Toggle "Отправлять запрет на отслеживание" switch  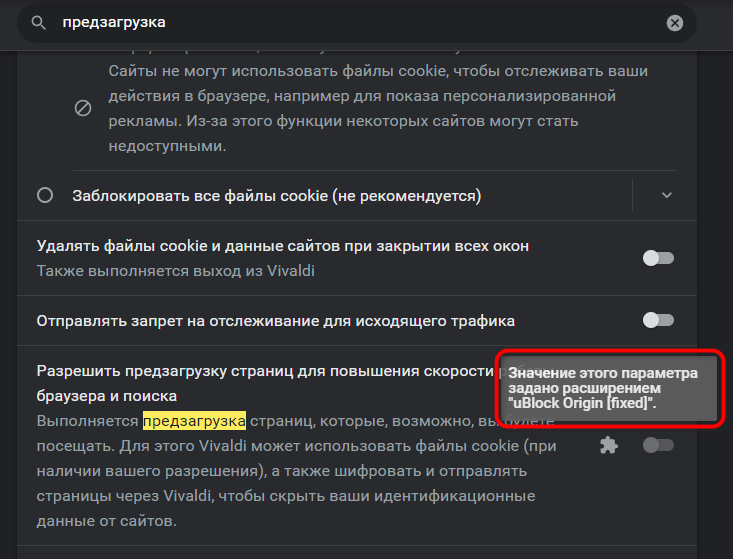(658, 321)
